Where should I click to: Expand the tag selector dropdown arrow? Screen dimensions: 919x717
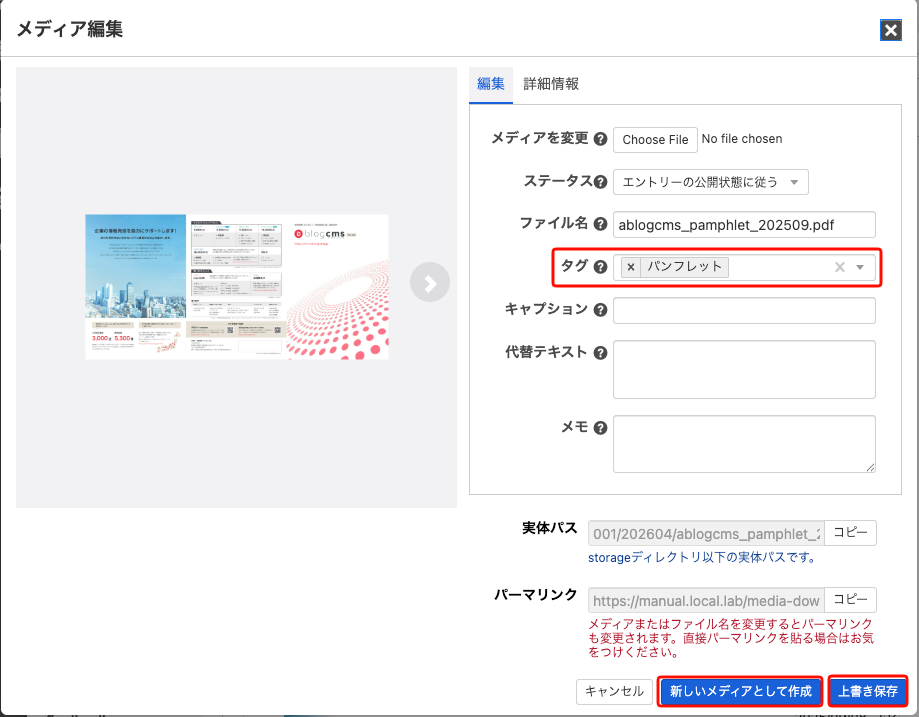pyautogui.click(x=860, y=267)
